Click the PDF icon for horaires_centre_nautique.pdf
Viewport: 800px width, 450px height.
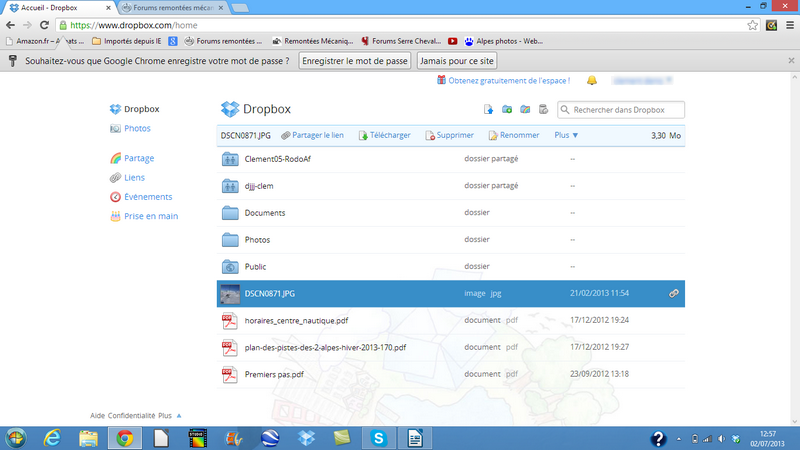(x=230, y=320)
